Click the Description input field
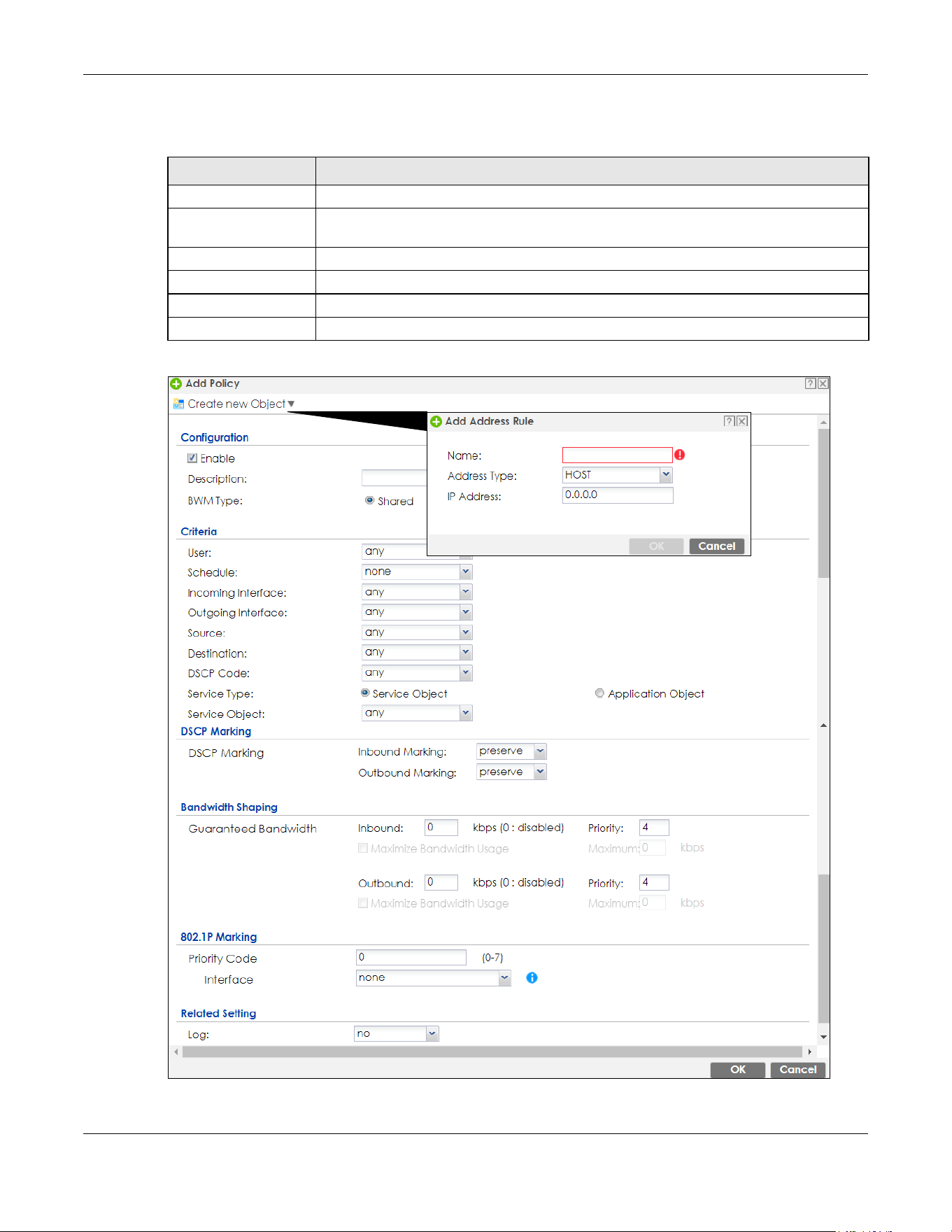This screenshot has width=952, height=1232. pyautogui.click(x=395, y=479)
